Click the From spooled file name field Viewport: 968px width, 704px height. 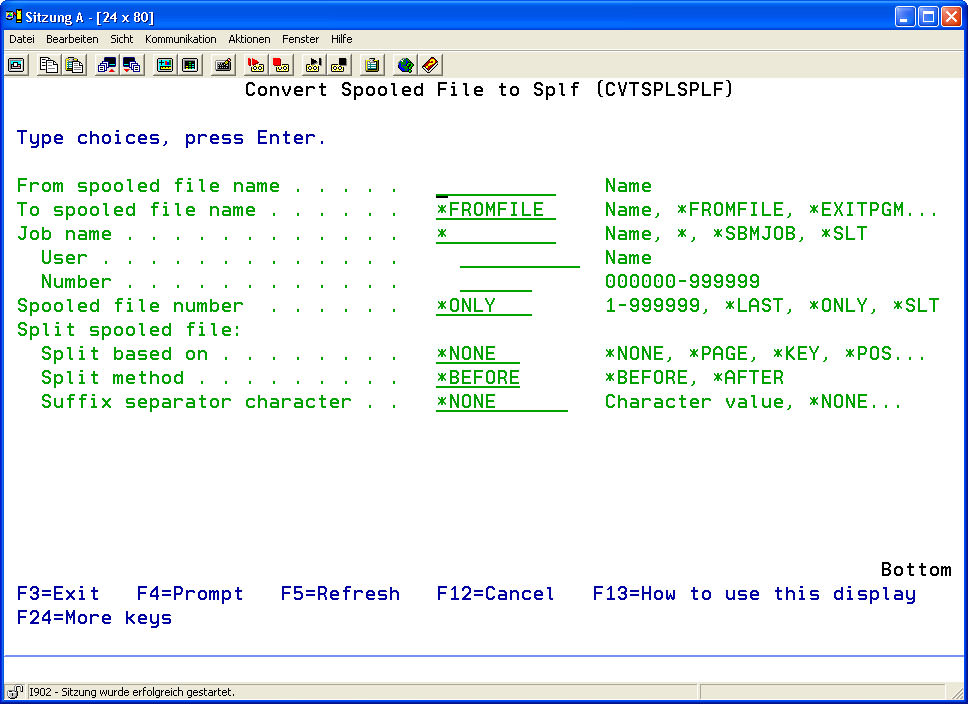point(495,186)
